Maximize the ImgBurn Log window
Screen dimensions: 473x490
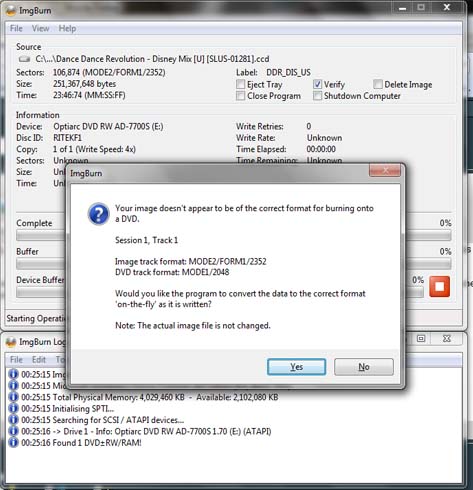tap(421, 339)
